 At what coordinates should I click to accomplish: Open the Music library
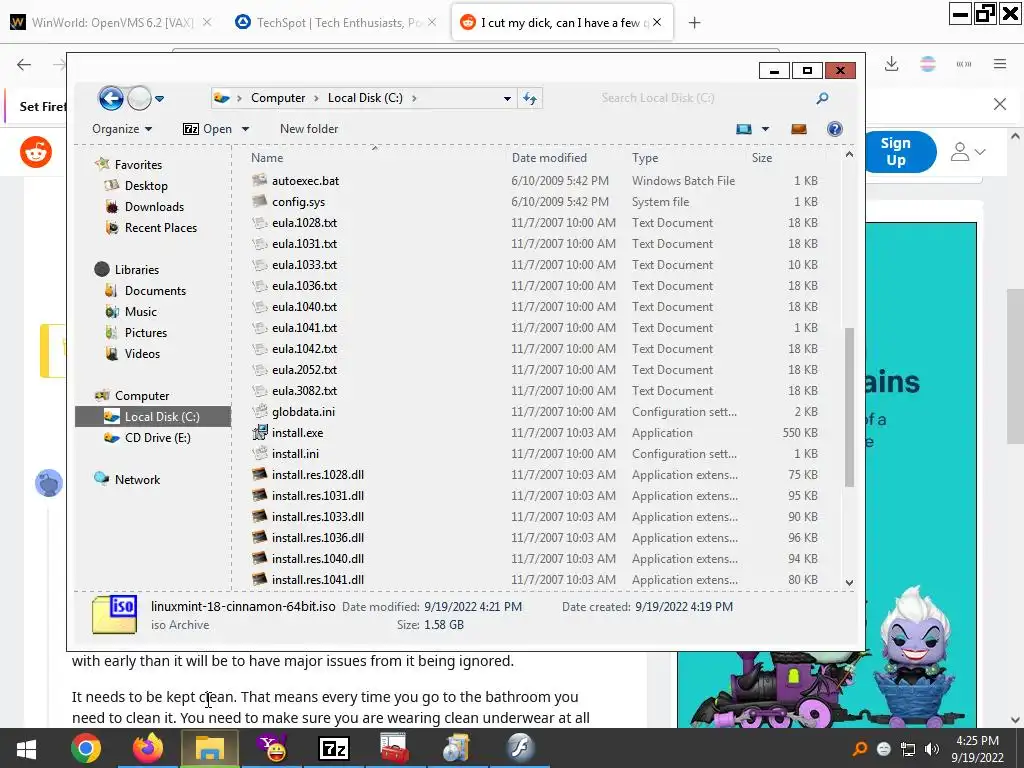pyautogui.click(x=140, y=312)
